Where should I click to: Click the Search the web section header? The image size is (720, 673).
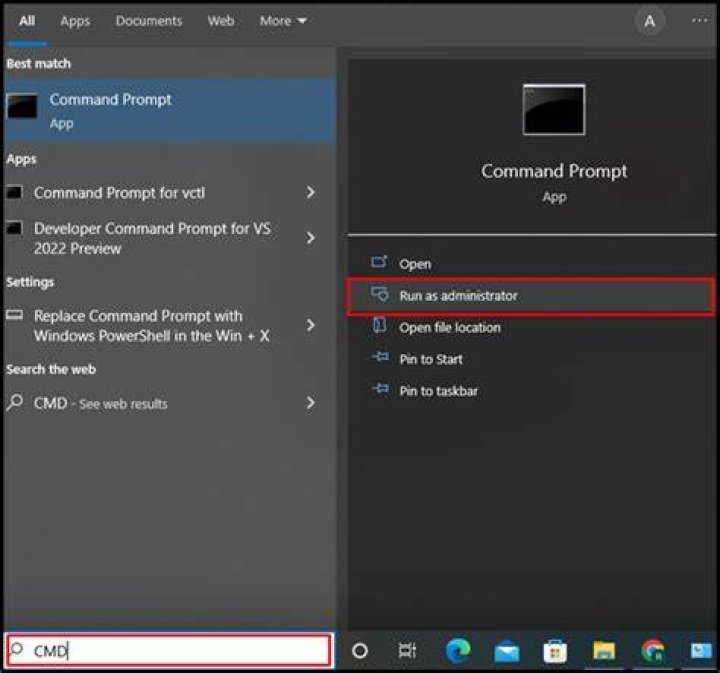(x=51, y=370)
